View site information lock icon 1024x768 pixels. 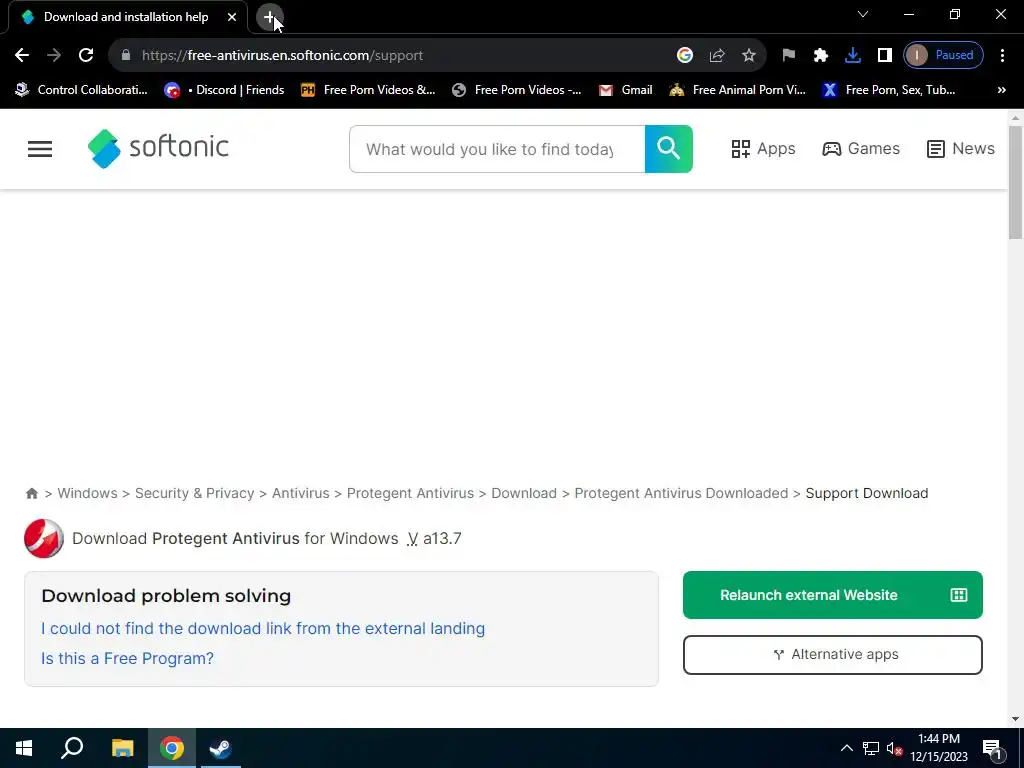pos(126,56)
